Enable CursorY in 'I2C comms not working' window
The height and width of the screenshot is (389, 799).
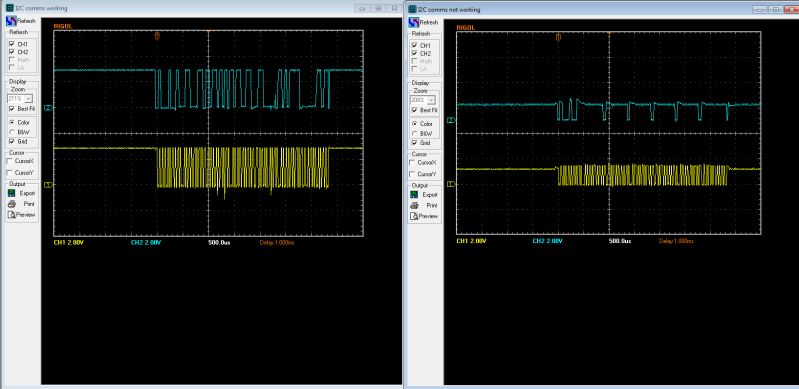[x=412, y=174]
